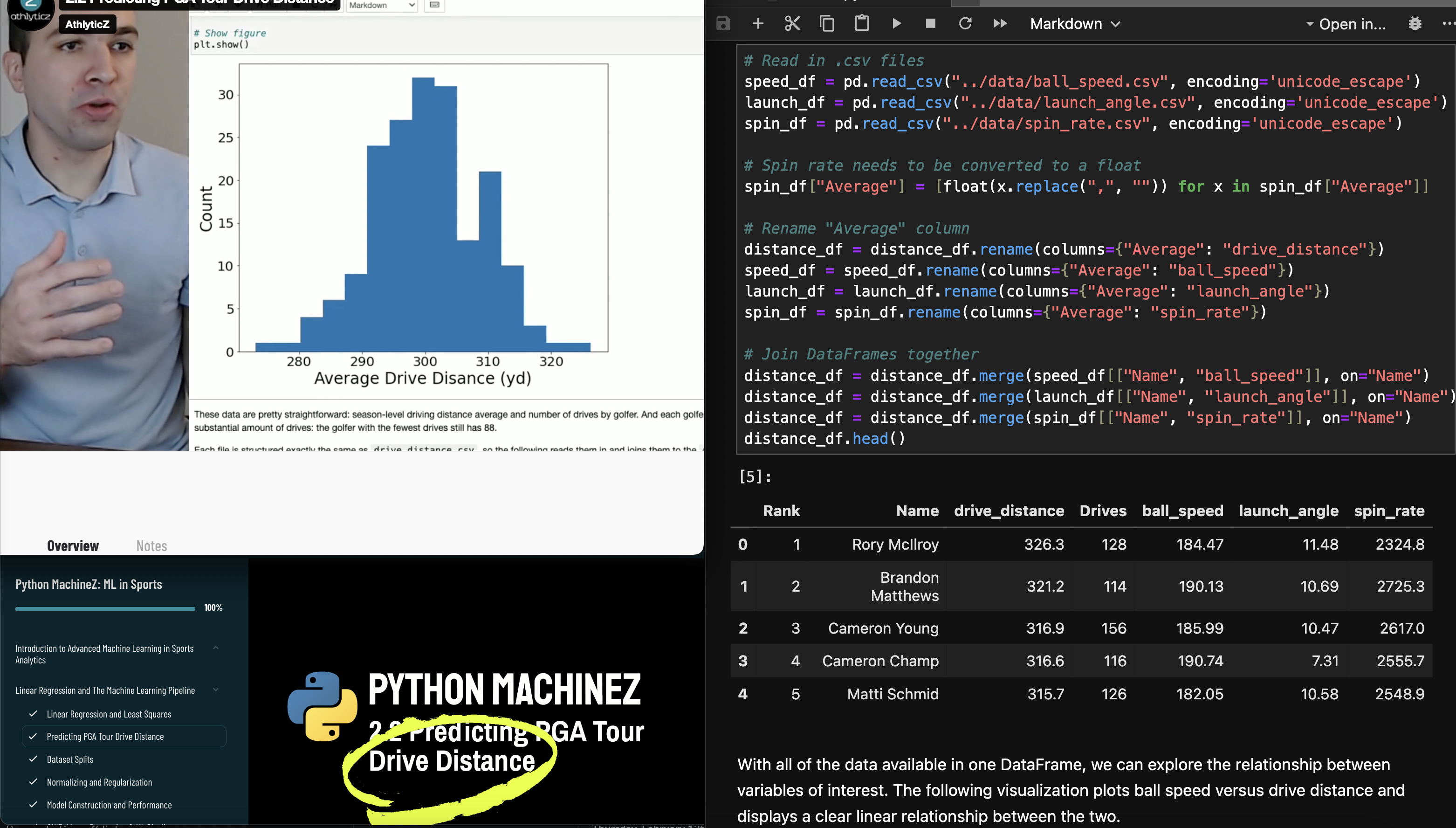Cut the selected cell with the scissors icon

coord(792,24)
